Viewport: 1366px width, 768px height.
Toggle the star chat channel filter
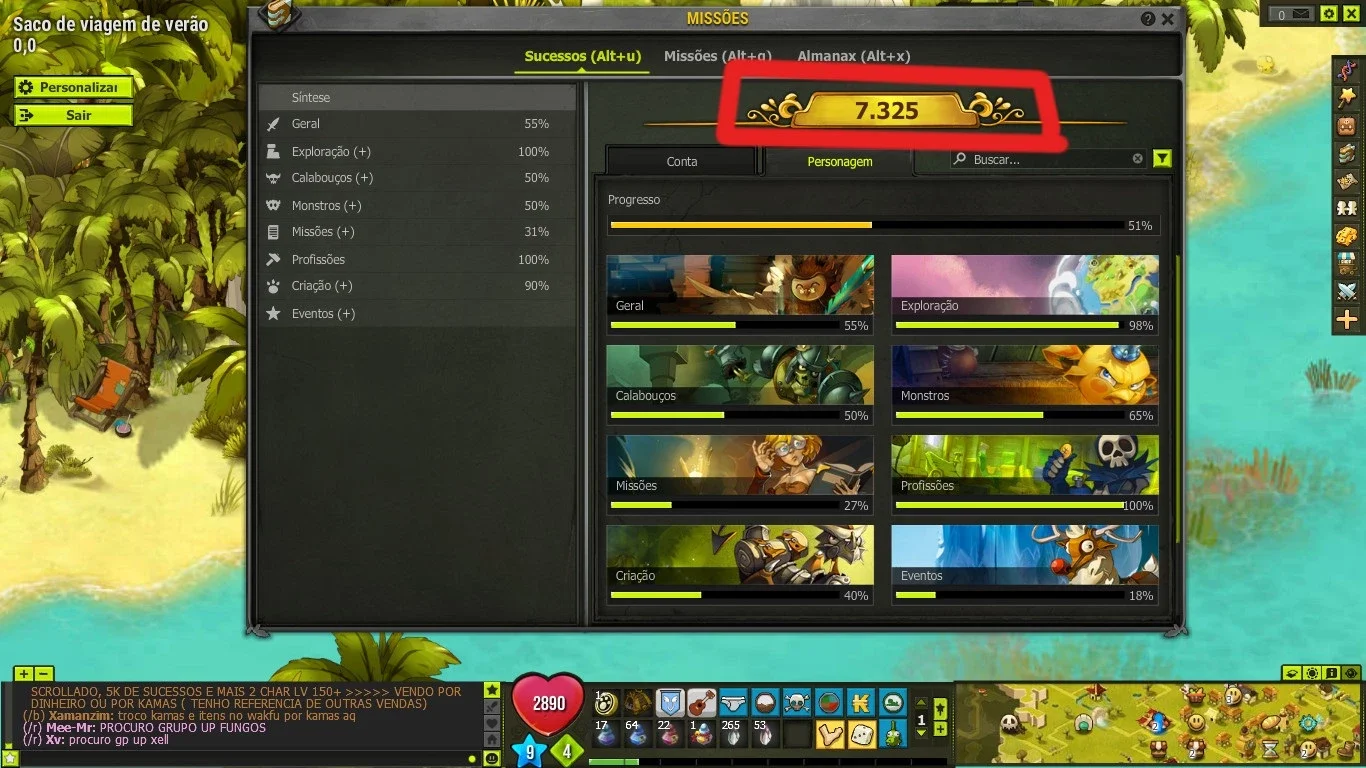click(x=491, y=690)
